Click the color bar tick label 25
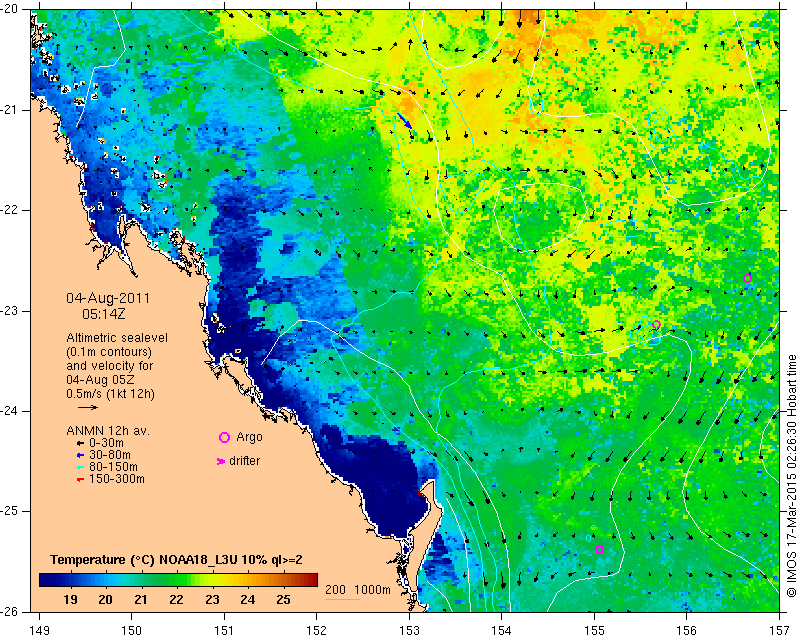This screenshot has height=640, width=800. pos(283,600)
